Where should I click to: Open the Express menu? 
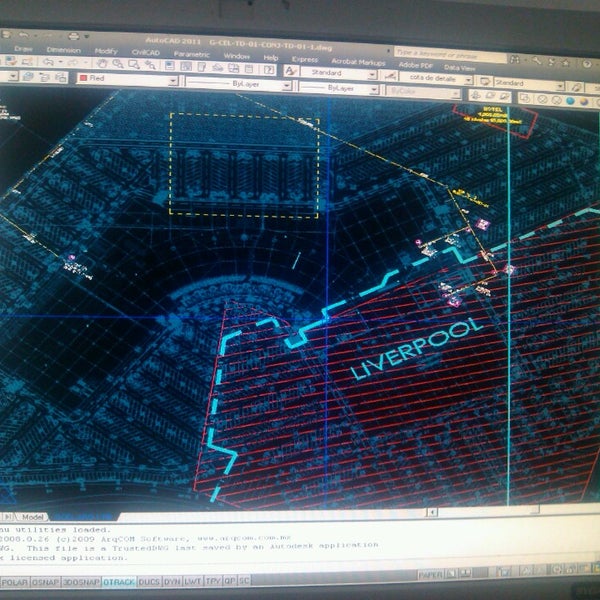[x=305, y=59]
